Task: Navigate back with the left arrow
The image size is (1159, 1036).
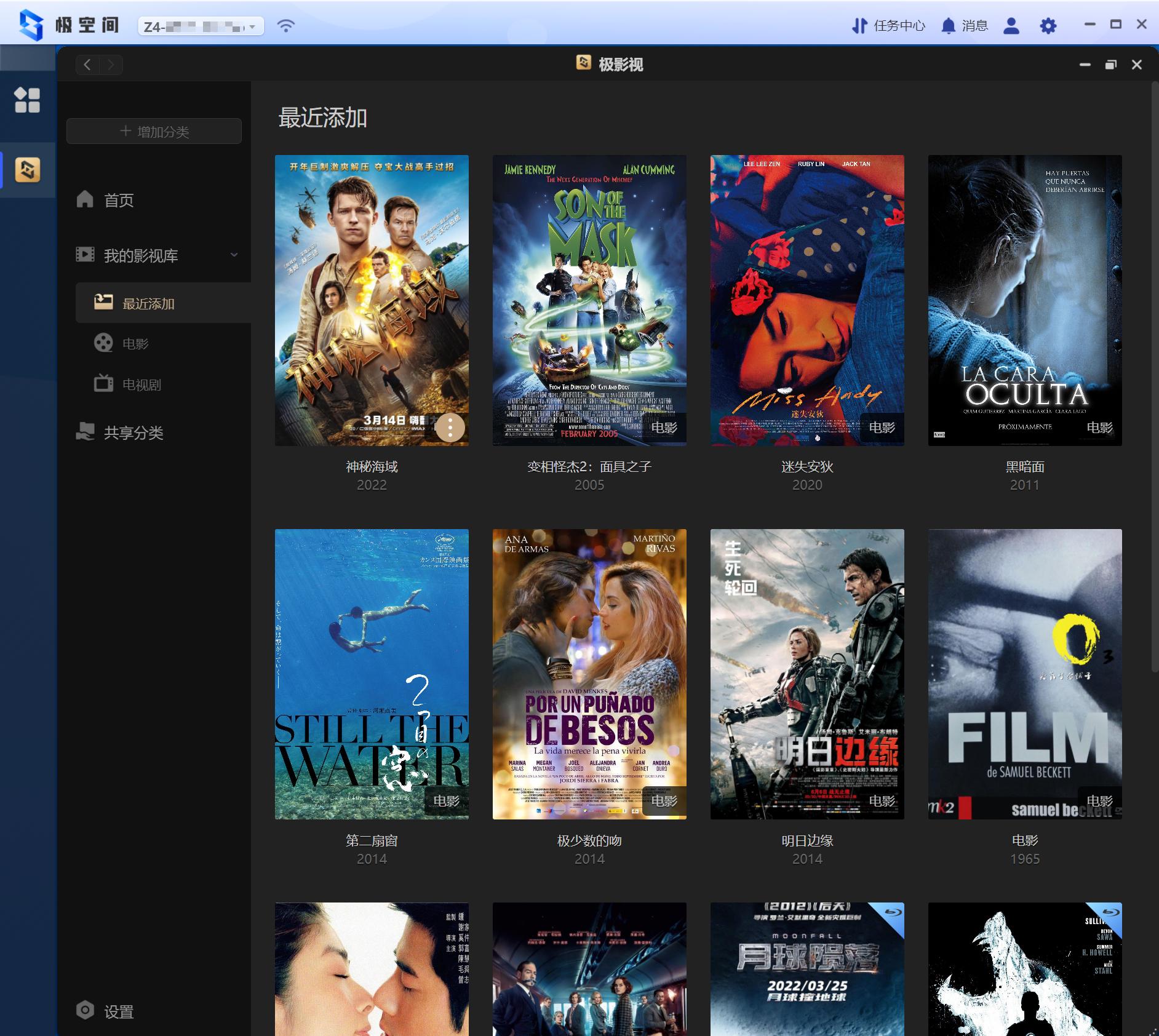Action: point(87,65)
